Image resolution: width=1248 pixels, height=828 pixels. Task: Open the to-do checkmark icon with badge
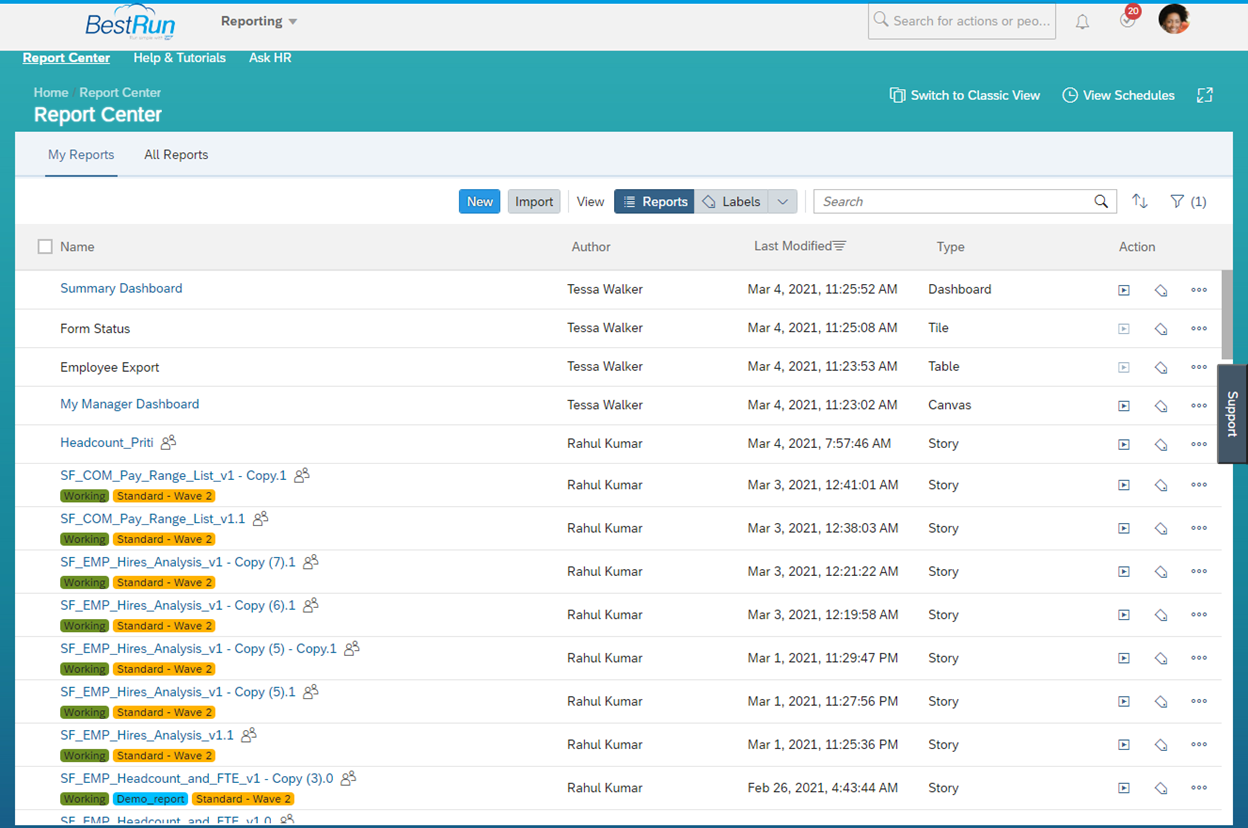point(1128,20)
